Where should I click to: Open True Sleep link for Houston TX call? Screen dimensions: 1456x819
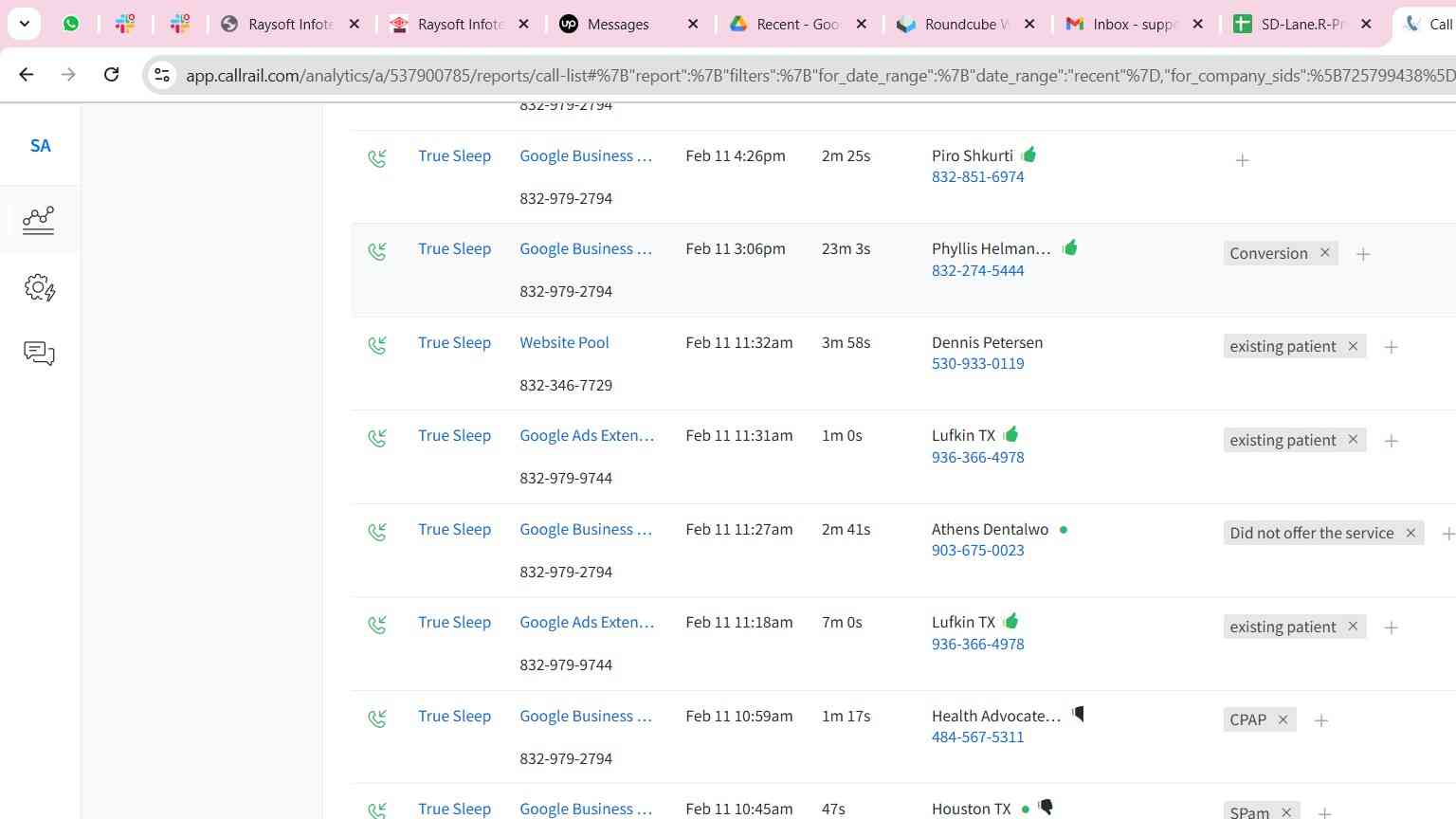(x=454, y=809)
